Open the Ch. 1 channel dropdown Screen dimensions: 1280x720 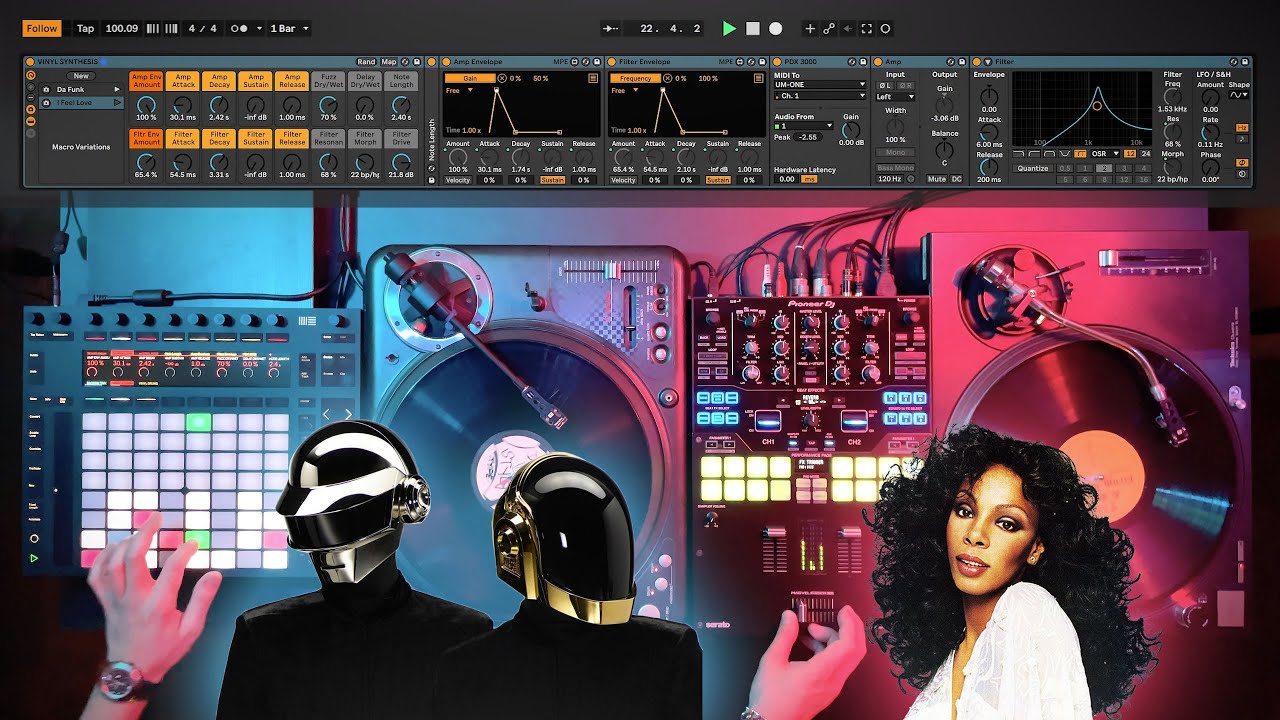[820, 96]
